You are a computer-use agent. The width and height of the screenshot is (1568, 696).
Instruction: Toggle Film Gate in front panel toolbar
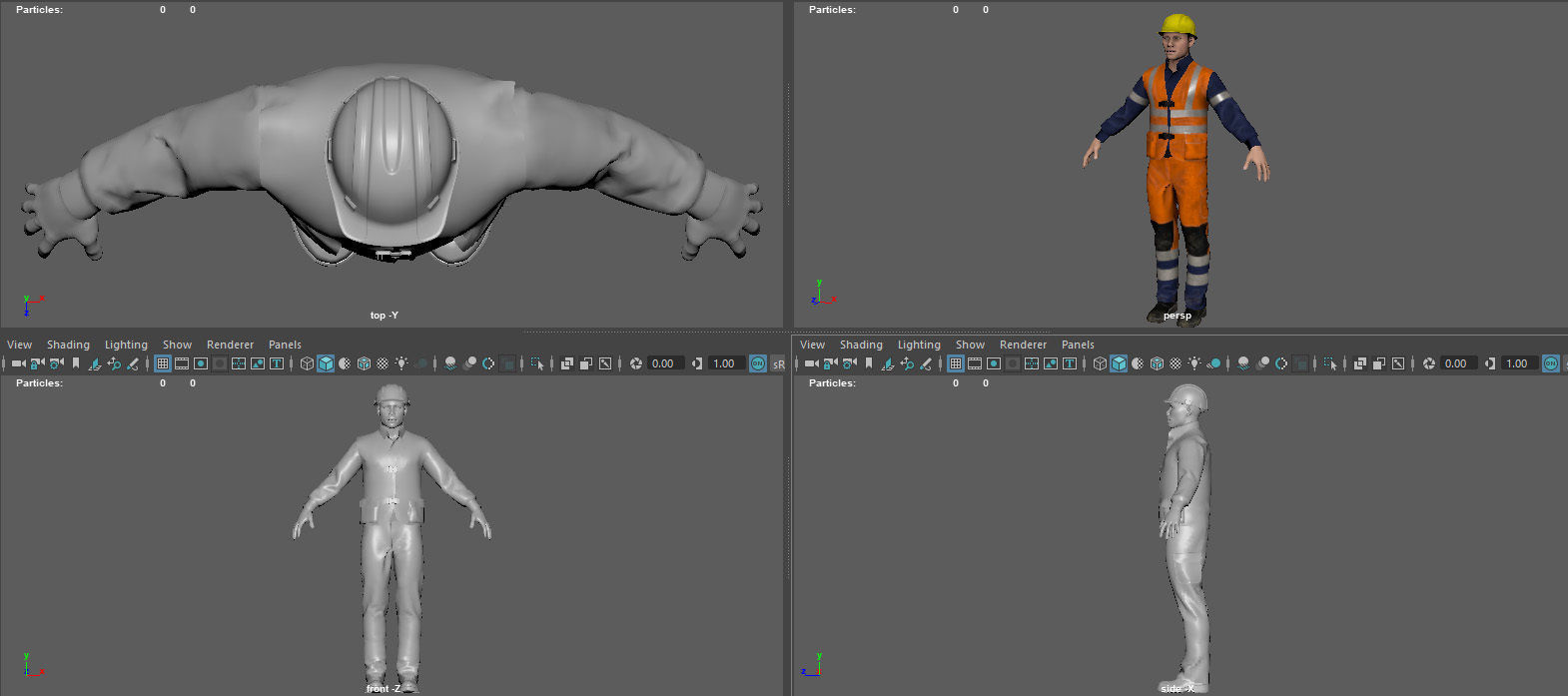tap(182, 363)
